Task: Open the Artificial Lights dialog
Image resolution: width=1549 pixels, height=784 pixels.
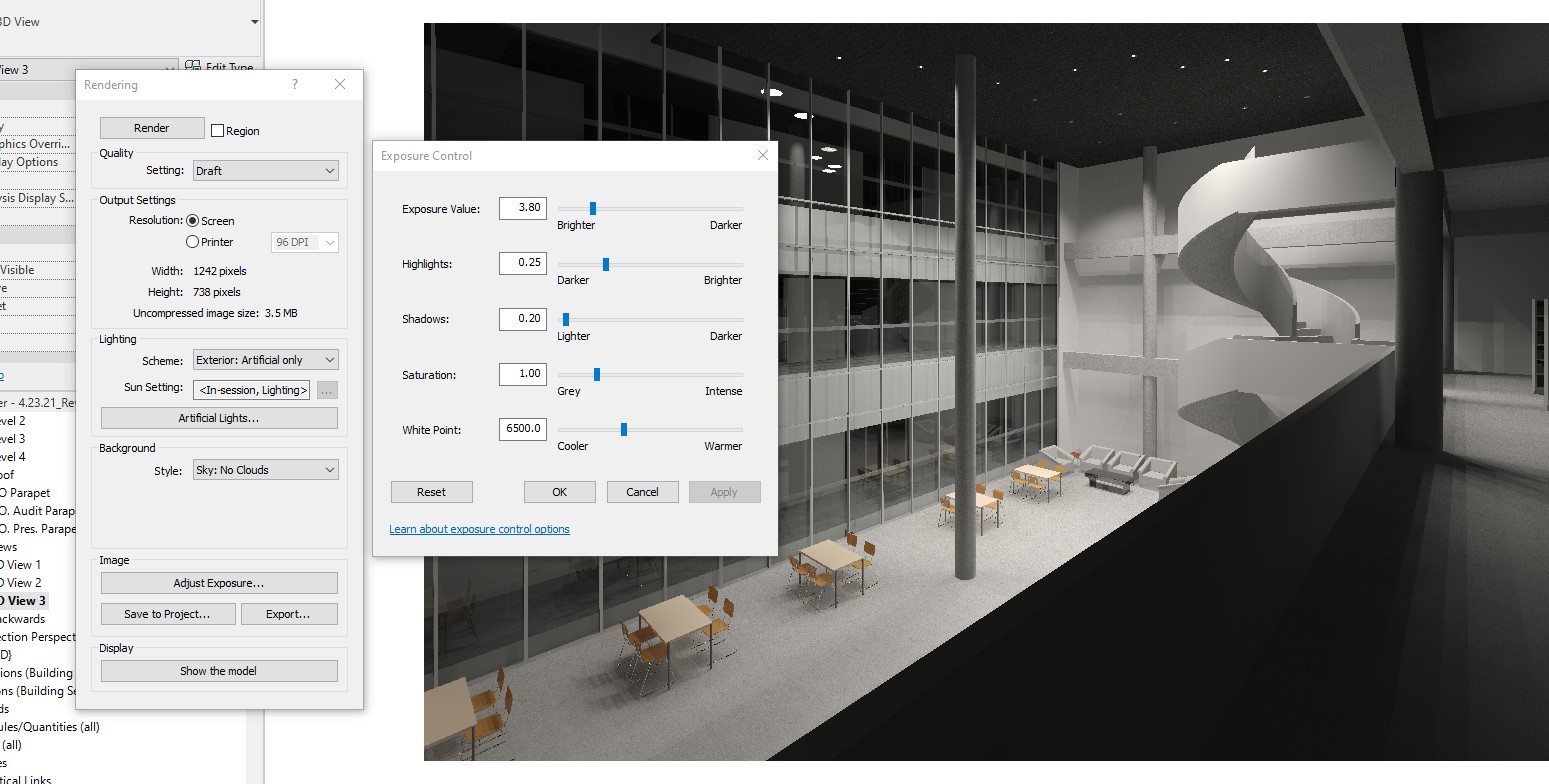Action: [218, 417]
